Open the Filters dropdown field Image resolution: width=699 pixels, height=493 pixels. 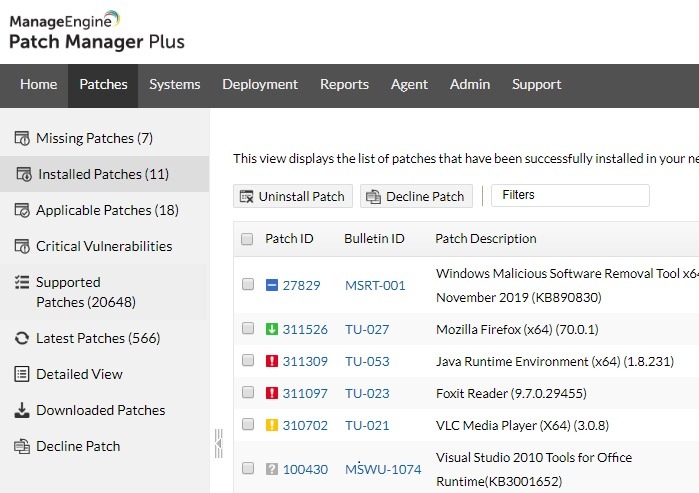click(570, 195)
